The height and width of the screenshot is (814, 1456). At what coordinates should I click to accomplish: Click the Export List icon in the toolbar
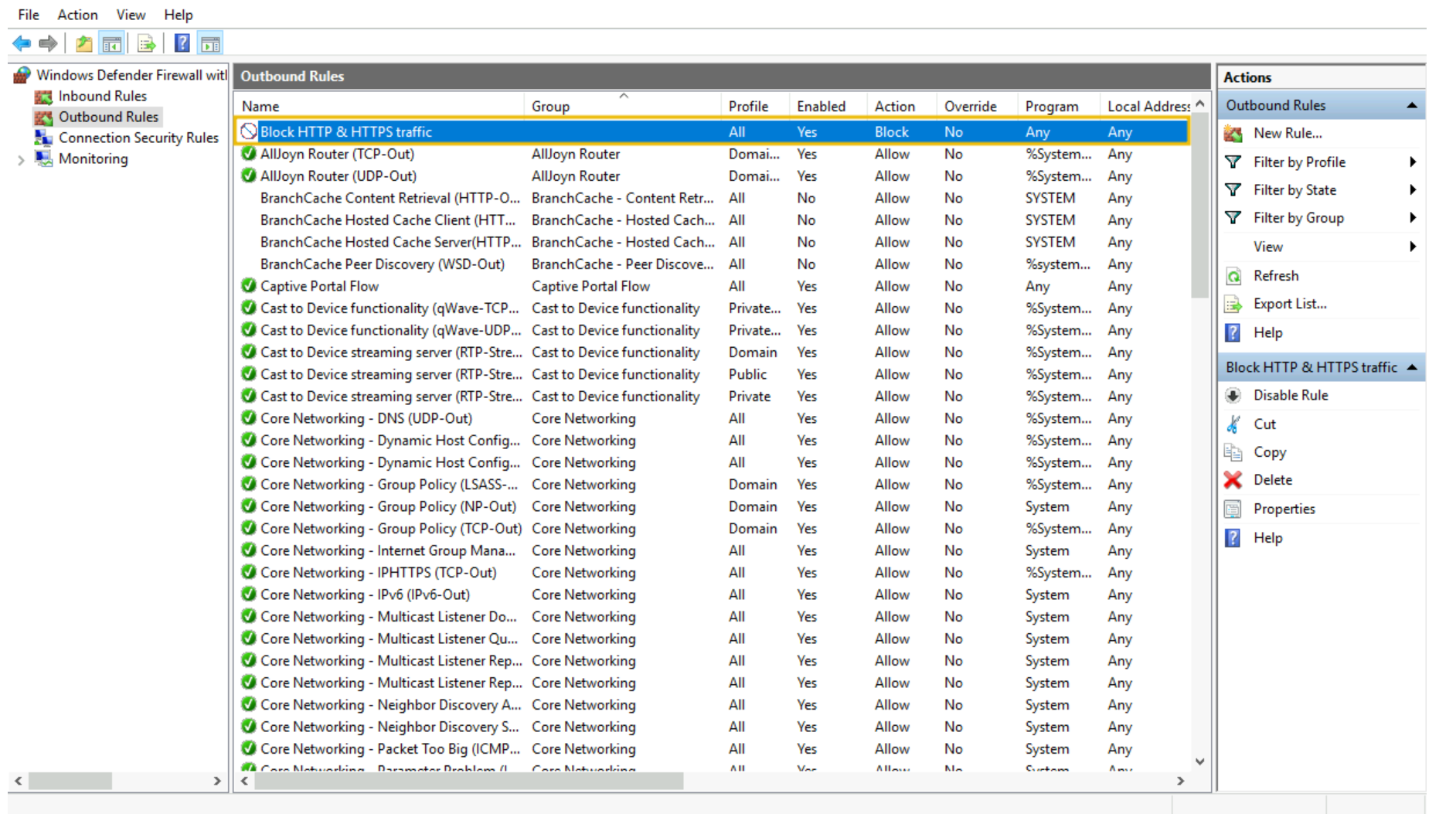point(146,43)
